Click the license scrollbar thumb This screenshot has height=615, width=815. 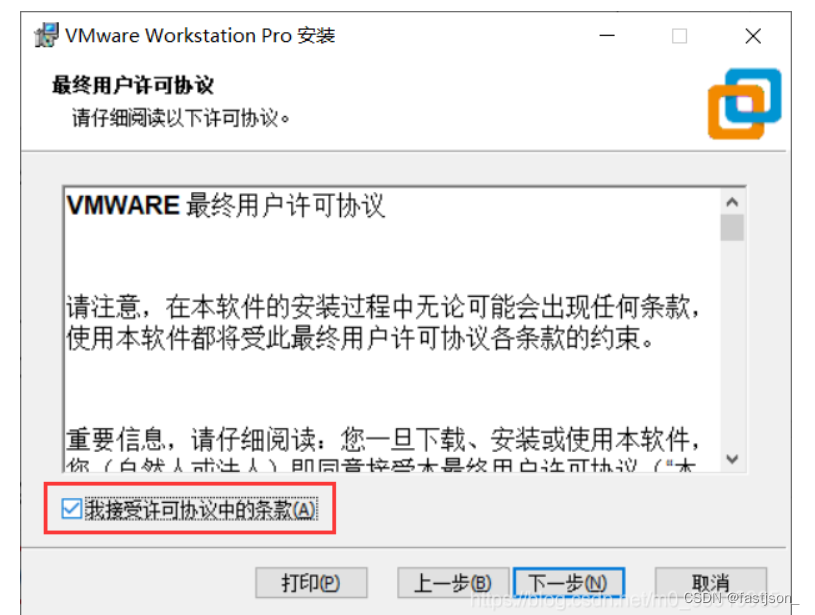point(732,227)
